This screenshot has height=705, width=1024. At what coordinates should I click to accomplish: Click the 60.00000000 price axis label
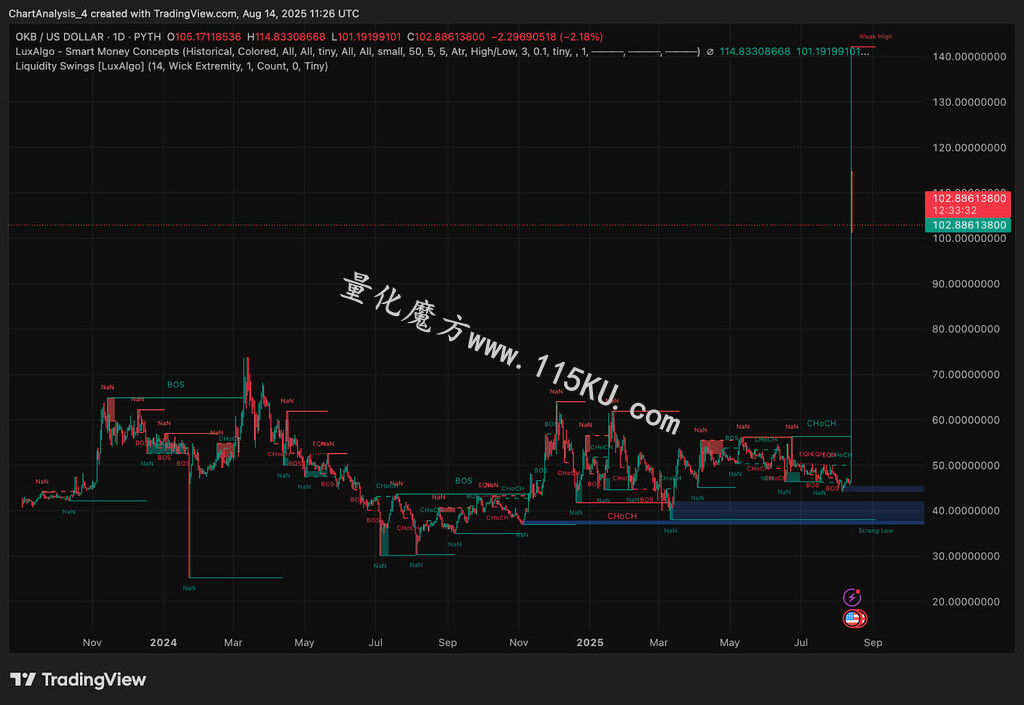point(966,420)
